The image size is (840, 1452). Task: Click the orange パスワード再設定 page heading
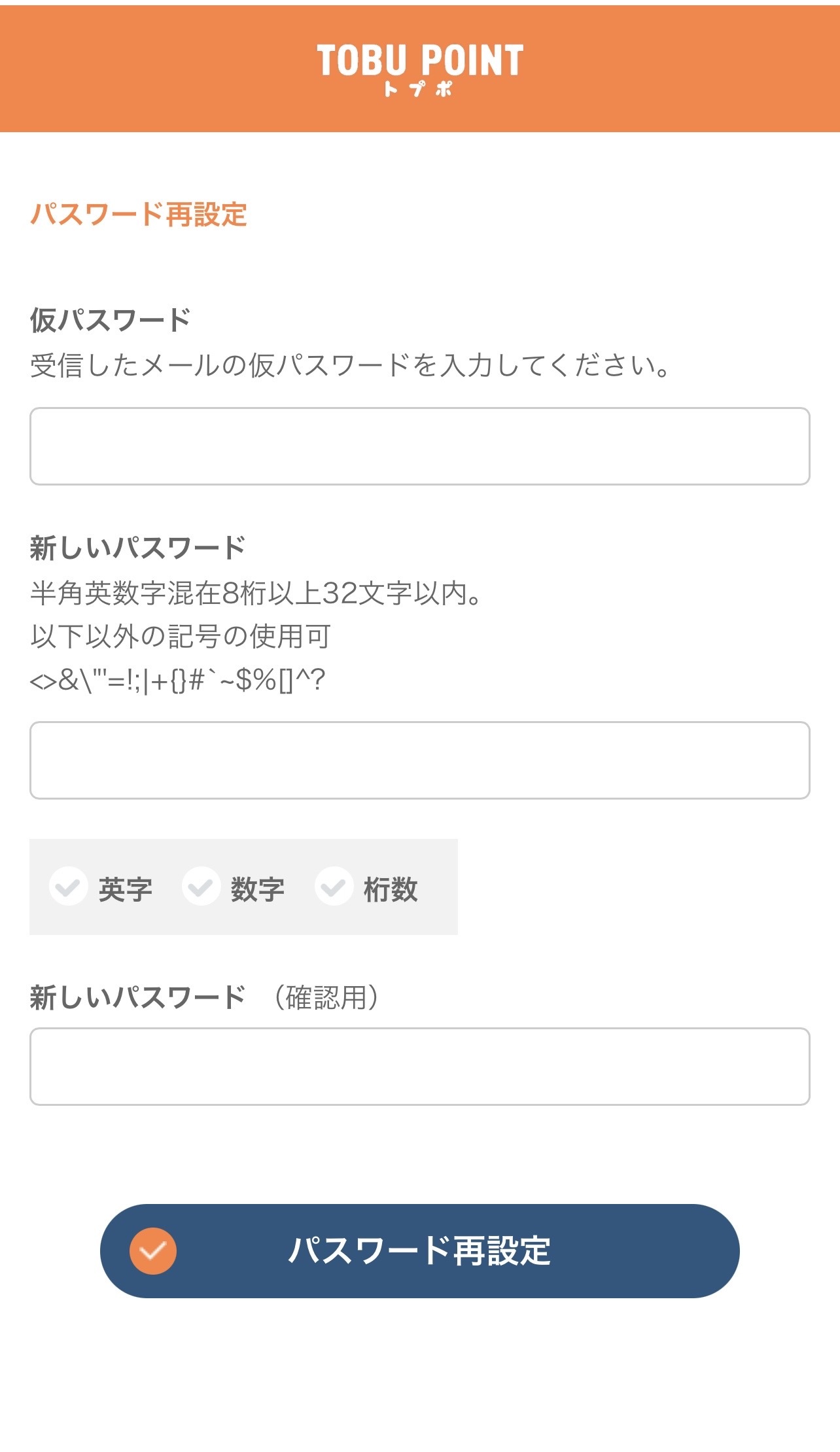point(139,214)
